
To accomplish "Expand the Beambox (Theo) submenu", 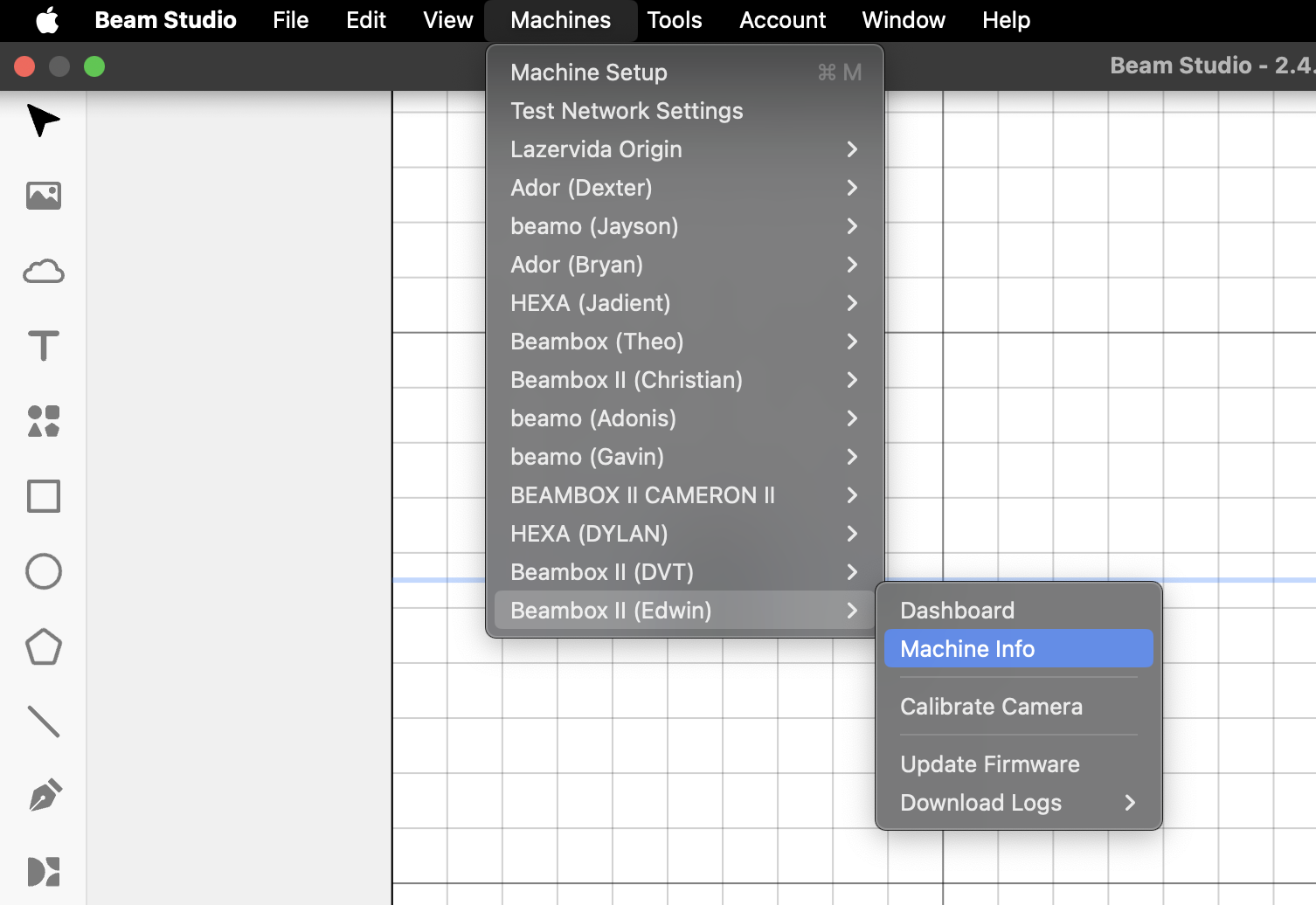I will (x=685, y=342).
